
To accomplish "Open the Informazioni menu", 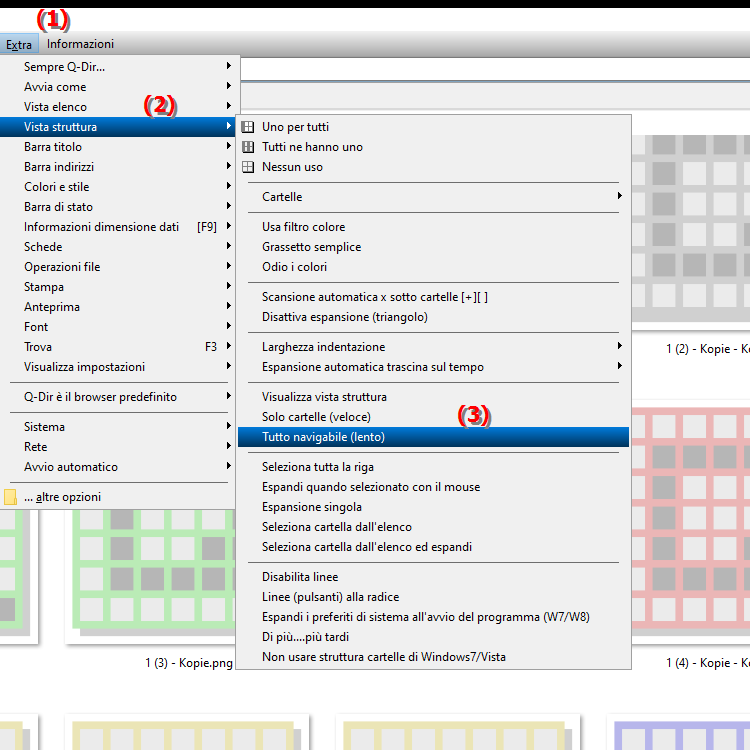I will (80, 44).
